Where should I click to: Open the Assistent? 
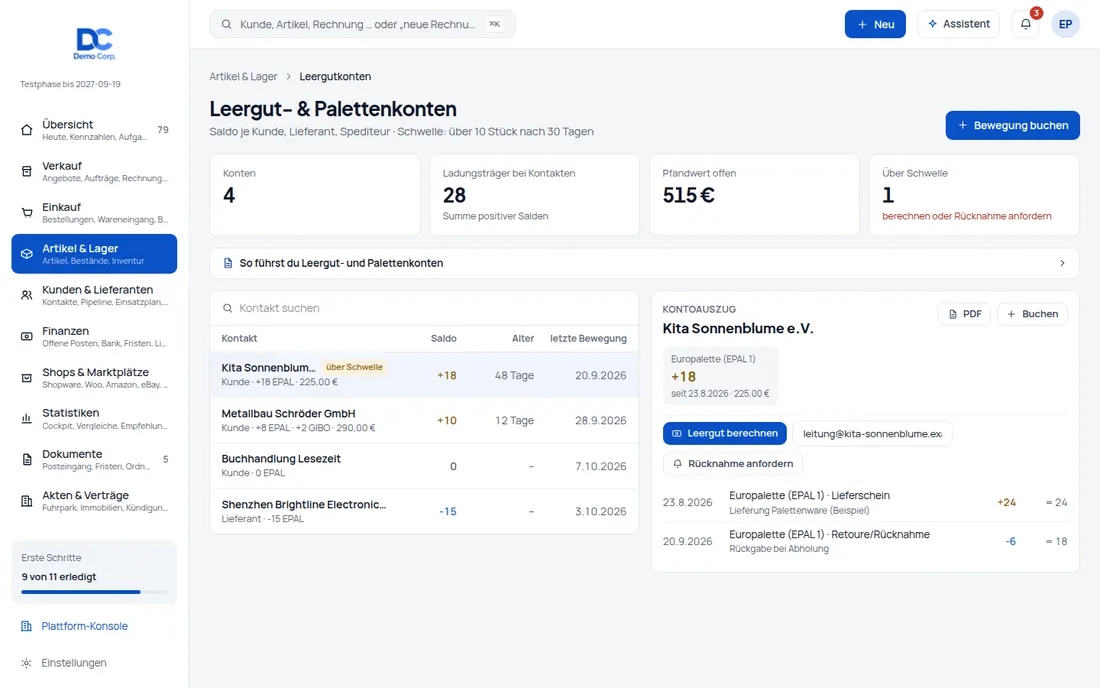[958, 24]
